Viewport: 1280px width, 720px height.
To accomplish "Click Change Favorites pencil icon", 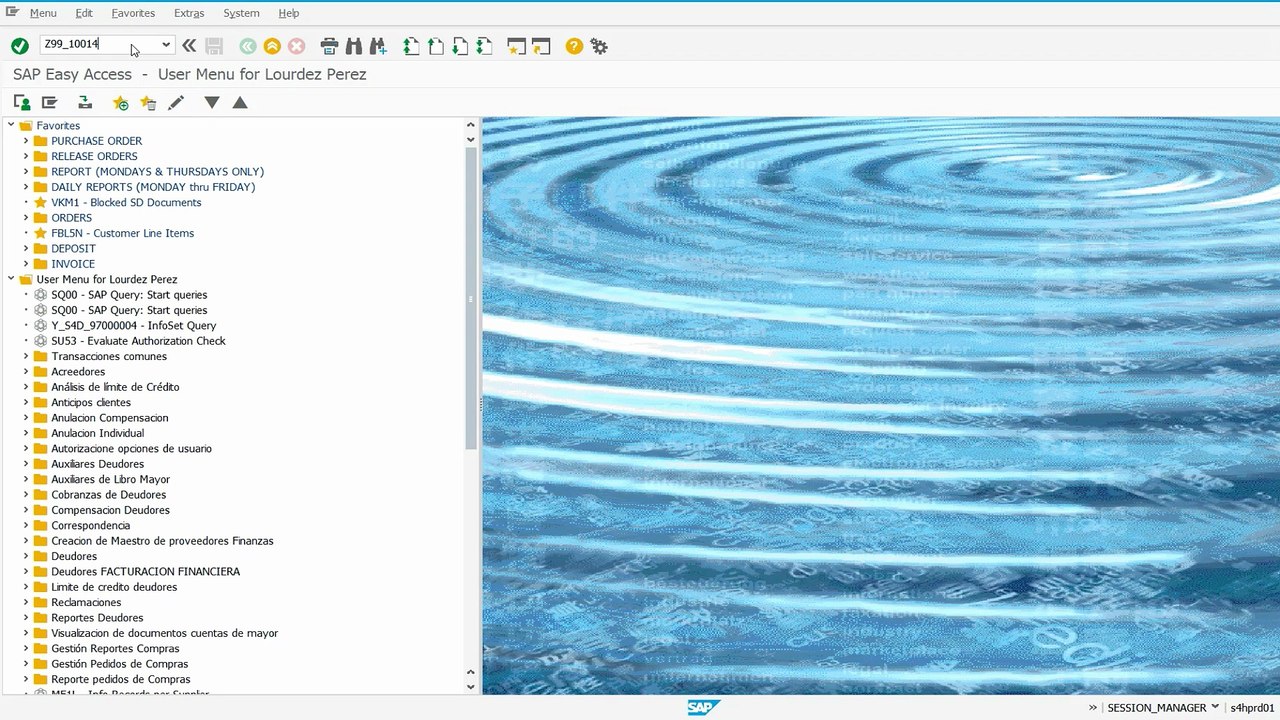I will click(x=176, y=103).
